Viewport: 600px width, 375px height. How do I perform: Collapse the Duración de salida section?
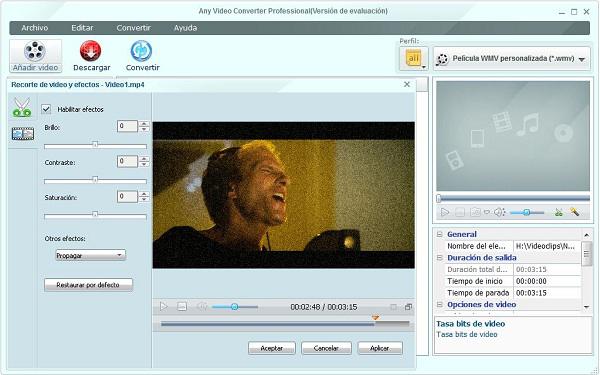click(440, 258)
